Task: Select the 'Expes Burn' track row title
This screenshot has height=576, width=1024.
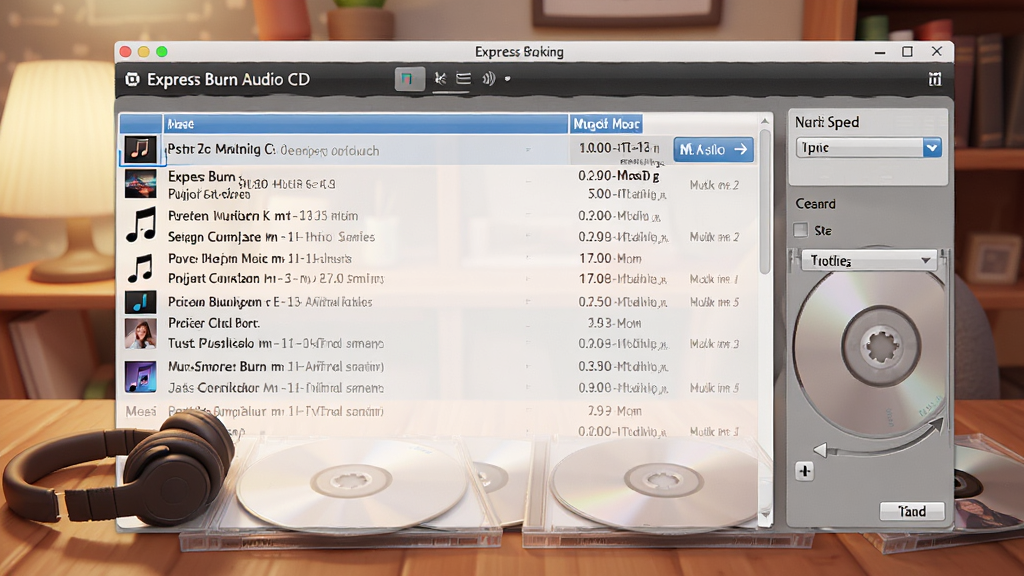Action: point(201,176)
